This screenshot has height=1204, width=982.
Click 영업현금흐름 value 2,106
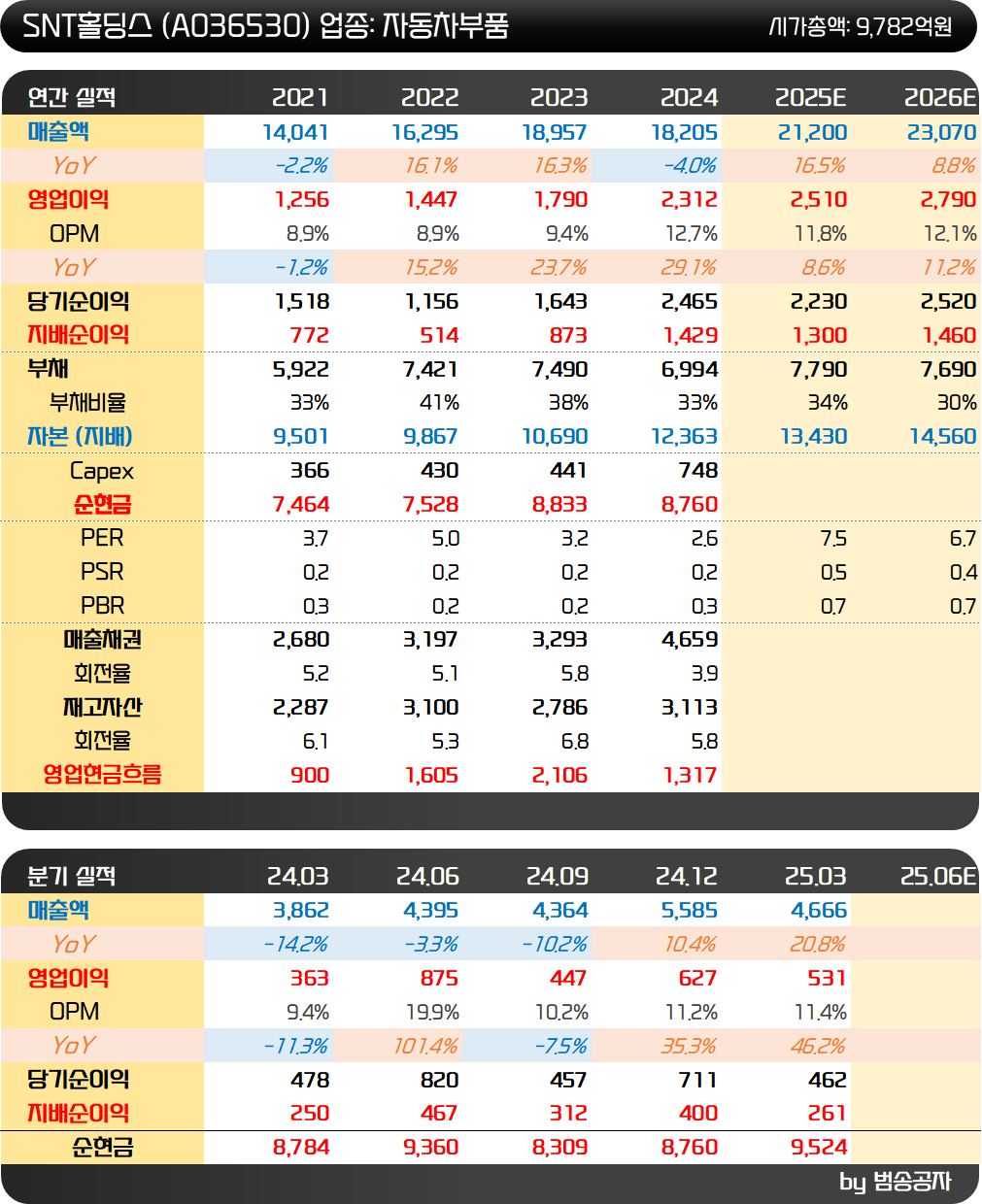(559, 775)
